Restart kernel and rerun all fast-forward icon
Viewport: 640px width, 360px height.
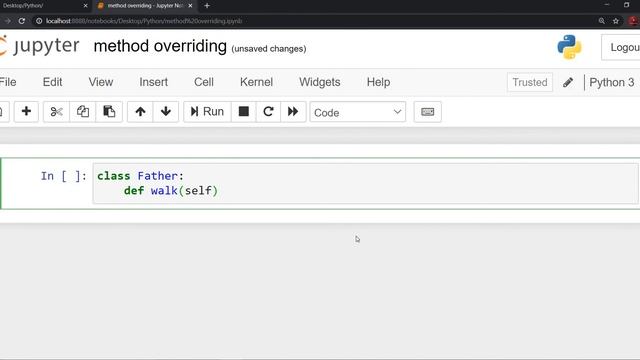click(293, 111)
